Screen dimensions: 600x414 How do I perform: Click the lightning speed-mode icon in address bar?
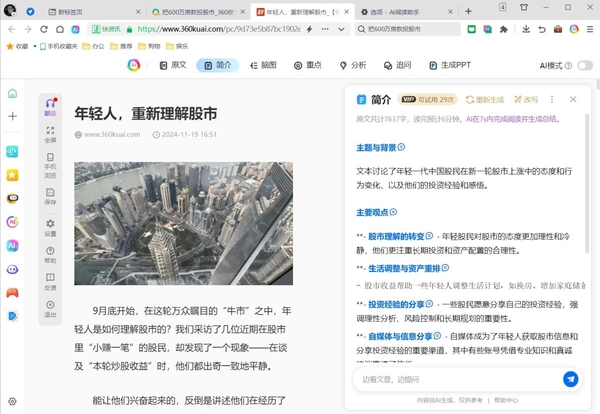click(x=309, y=29)
